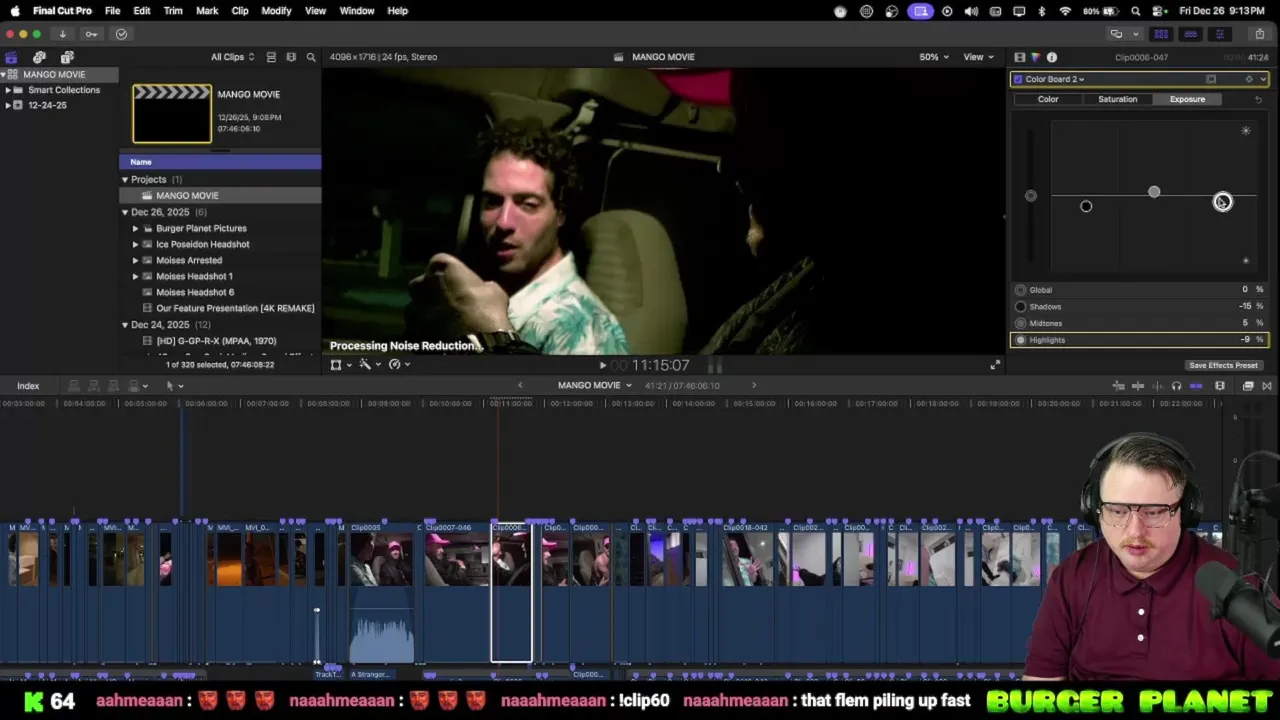Open the File menu
This screenshot has width=1280, height=720.
(113, 11)
